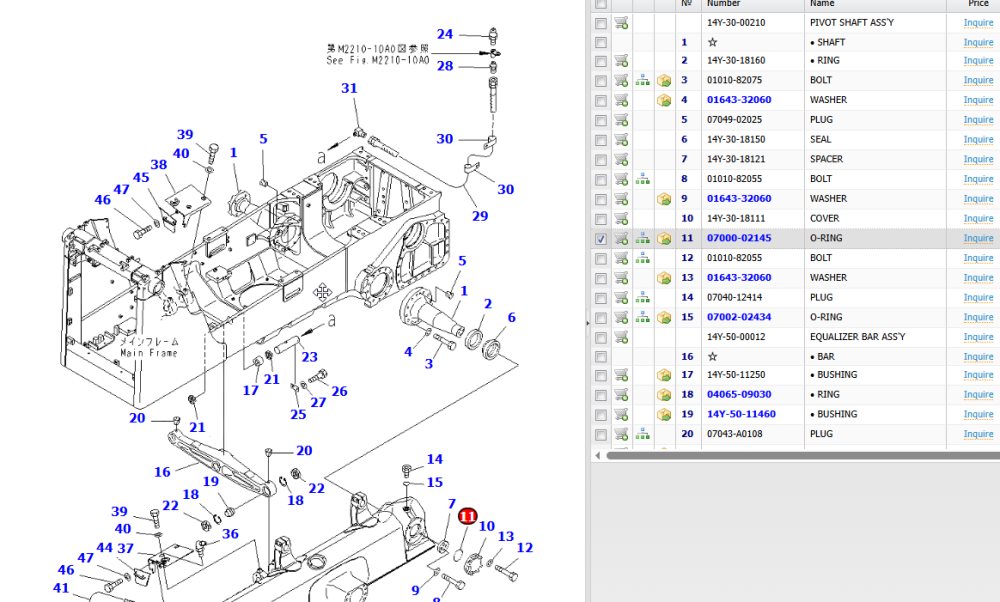Viewport: 1000px width, 602px height.
Task: Select the "EQUALIZER BAR ASS'Y" name cell
Action: coord(857,337)
